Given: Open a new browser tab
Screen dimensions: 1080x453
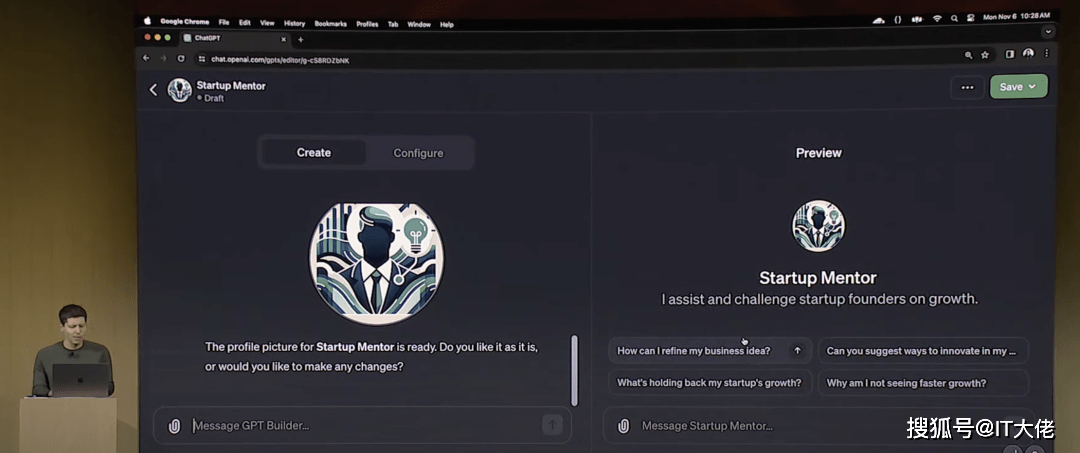Looking at the screenshot, I should pos(300,39).
